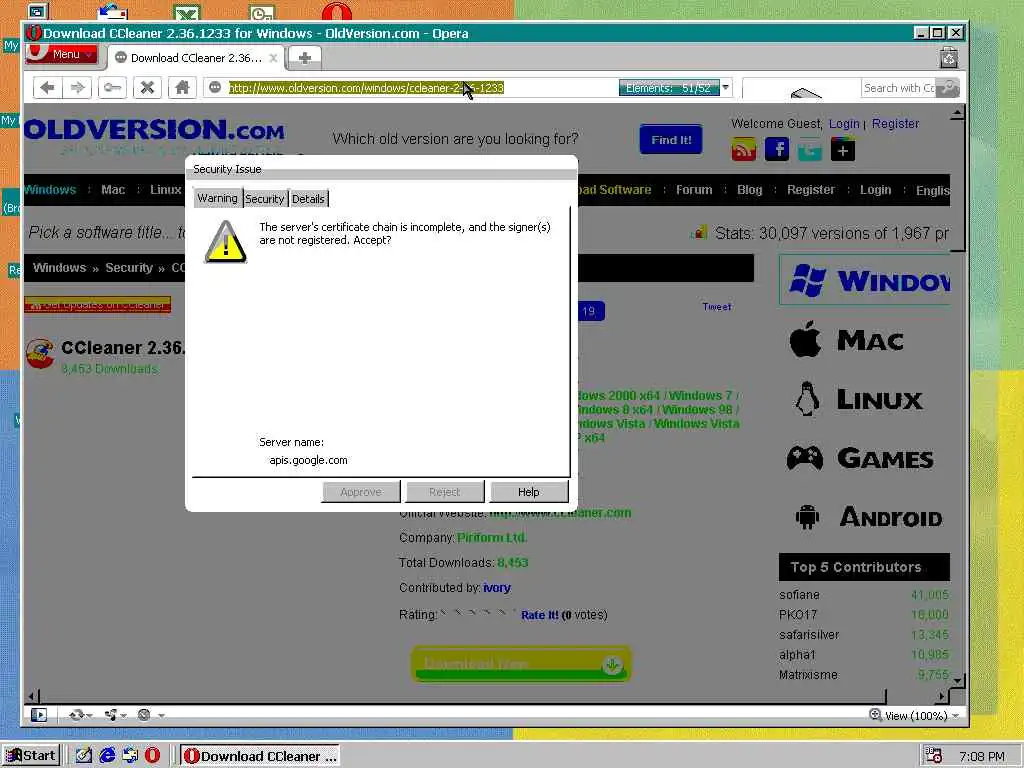
Task: Switch to the Details tab
Action: point(308,199)
